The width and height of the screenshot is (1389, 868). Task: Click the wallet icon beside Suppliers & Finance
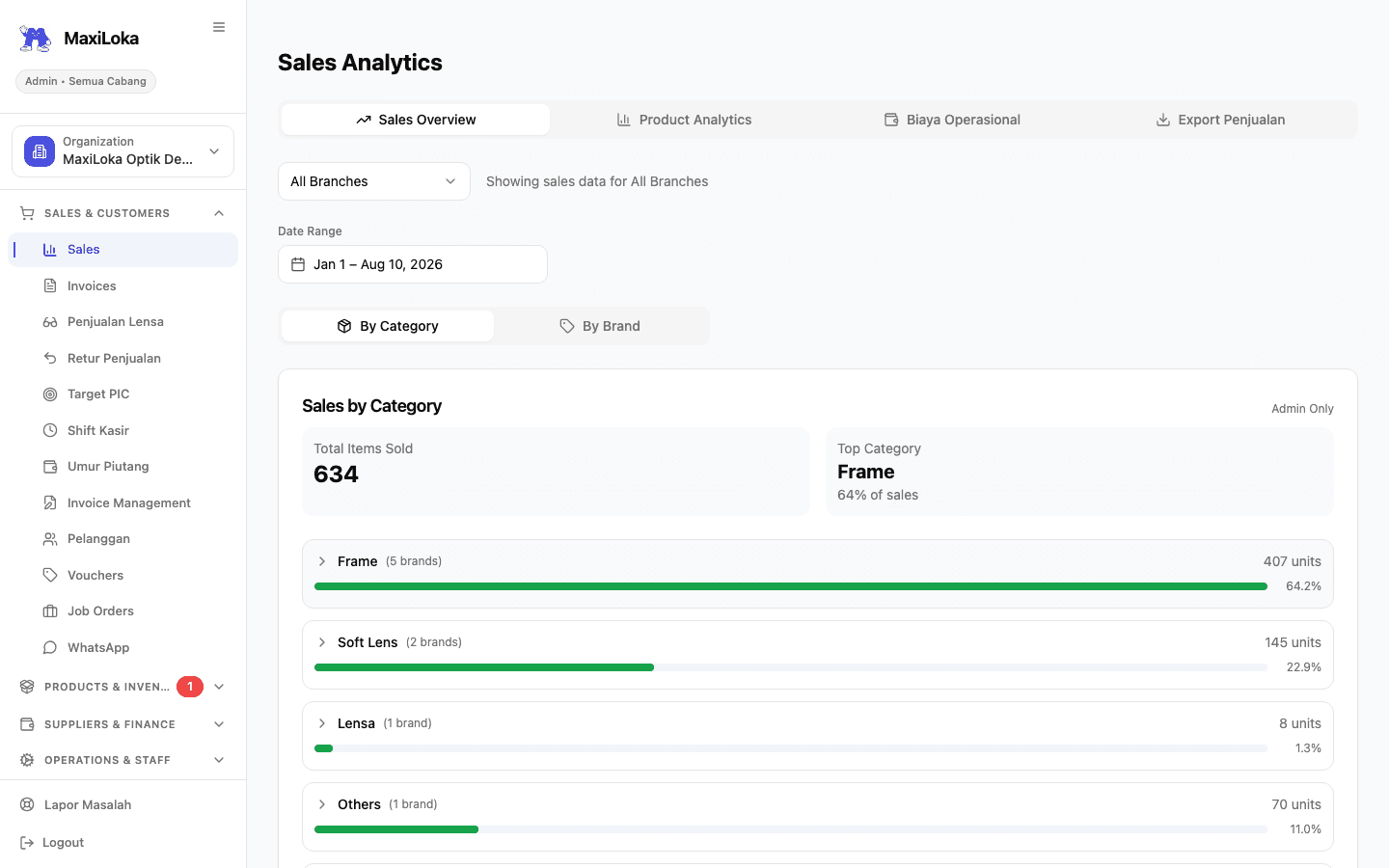27,724
